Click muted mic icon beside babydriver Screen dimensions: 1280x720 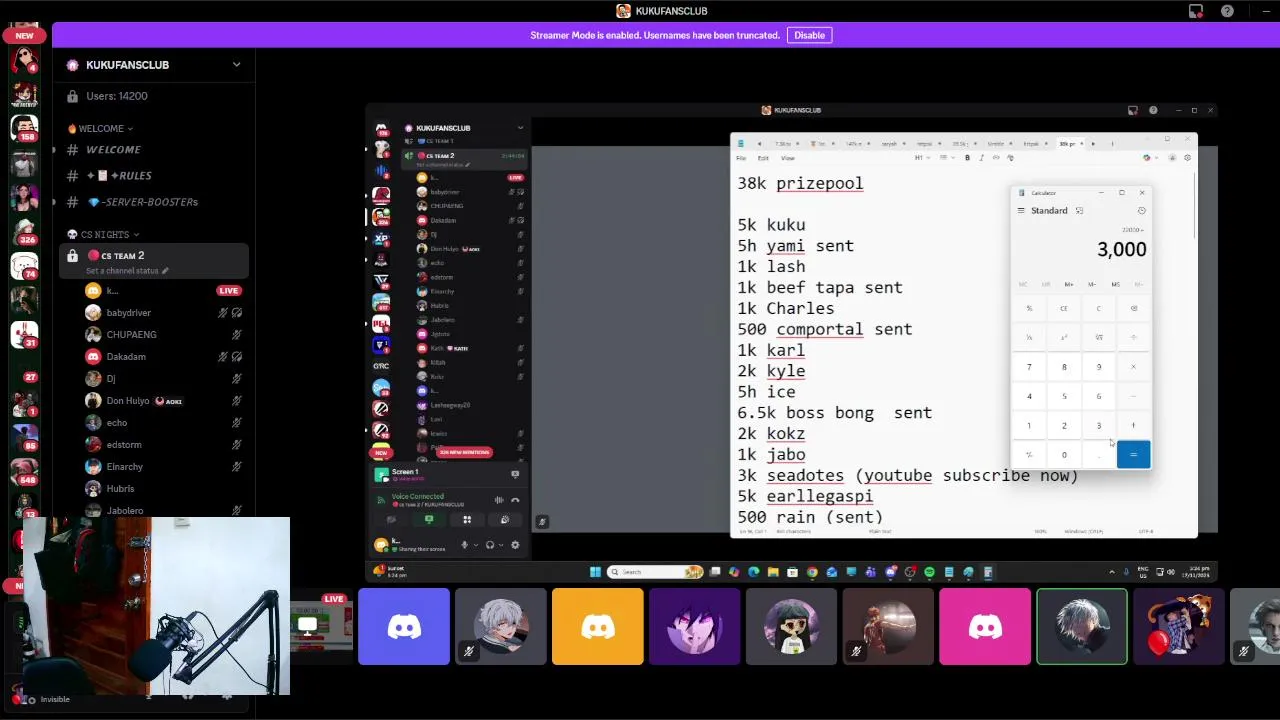[223, 313]
